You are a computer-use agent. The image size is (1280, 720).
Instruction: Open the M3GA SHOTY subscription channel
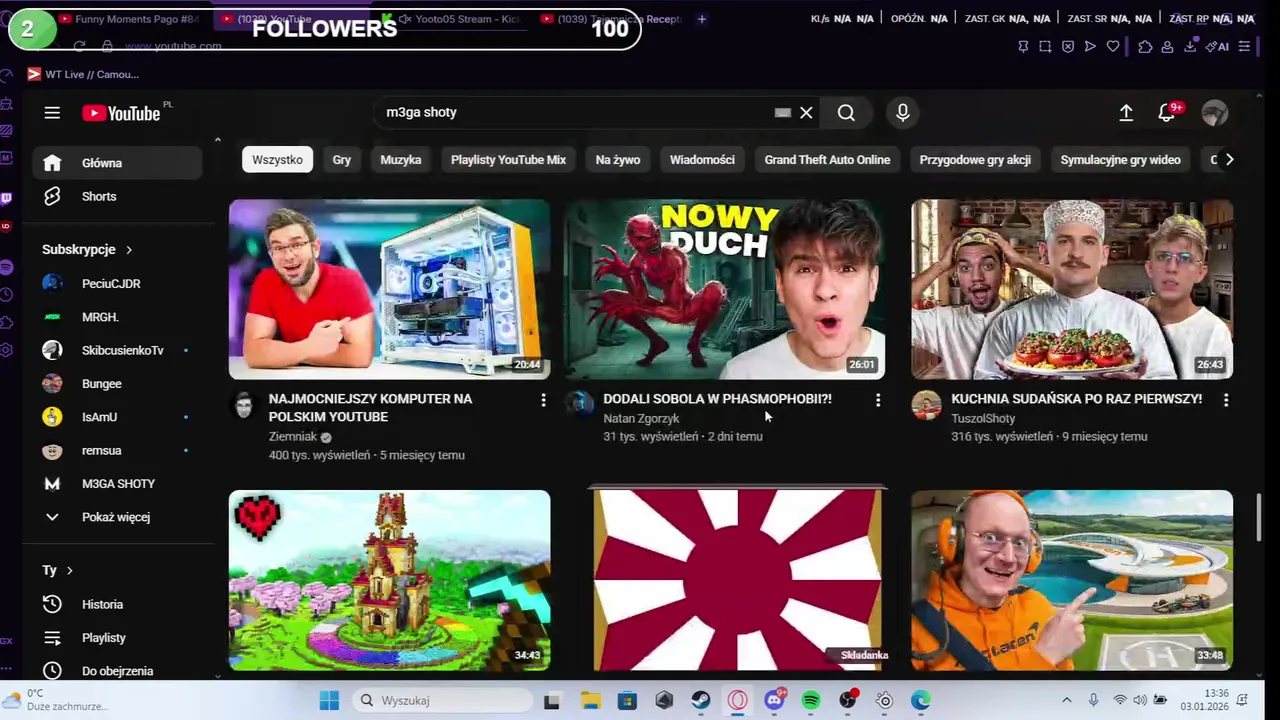coord(118,483)
